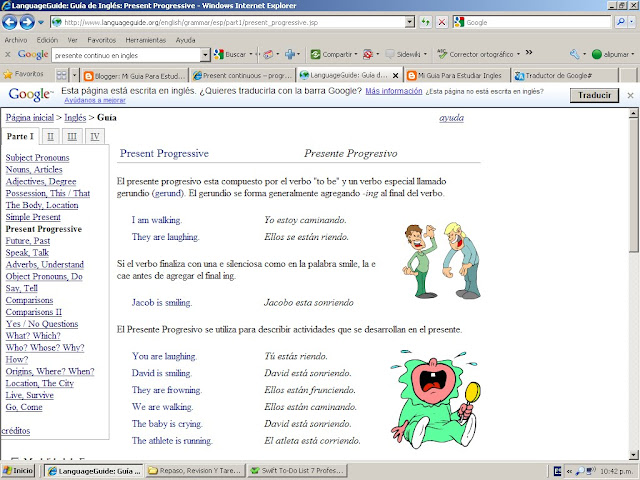The width and height of the screenshot is (640, 480).
Task: Open the Simple Present lesson link
Action: click(33, 217)
